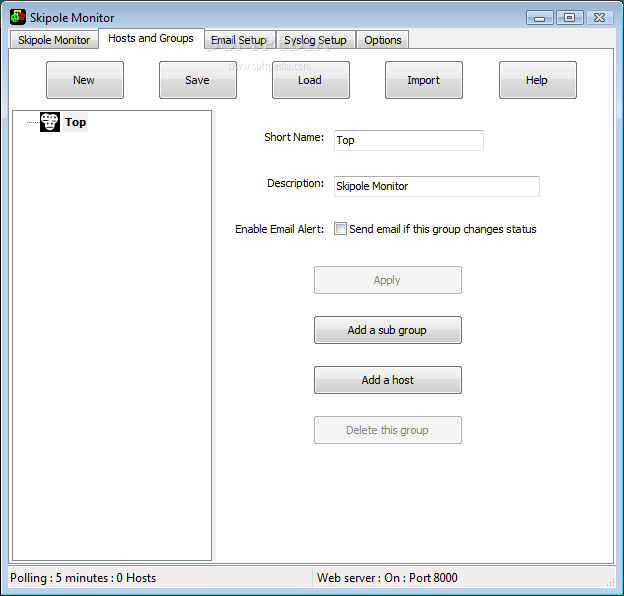
Task: Click Web server On Port 8000 status
Action: tap(387, 578)
